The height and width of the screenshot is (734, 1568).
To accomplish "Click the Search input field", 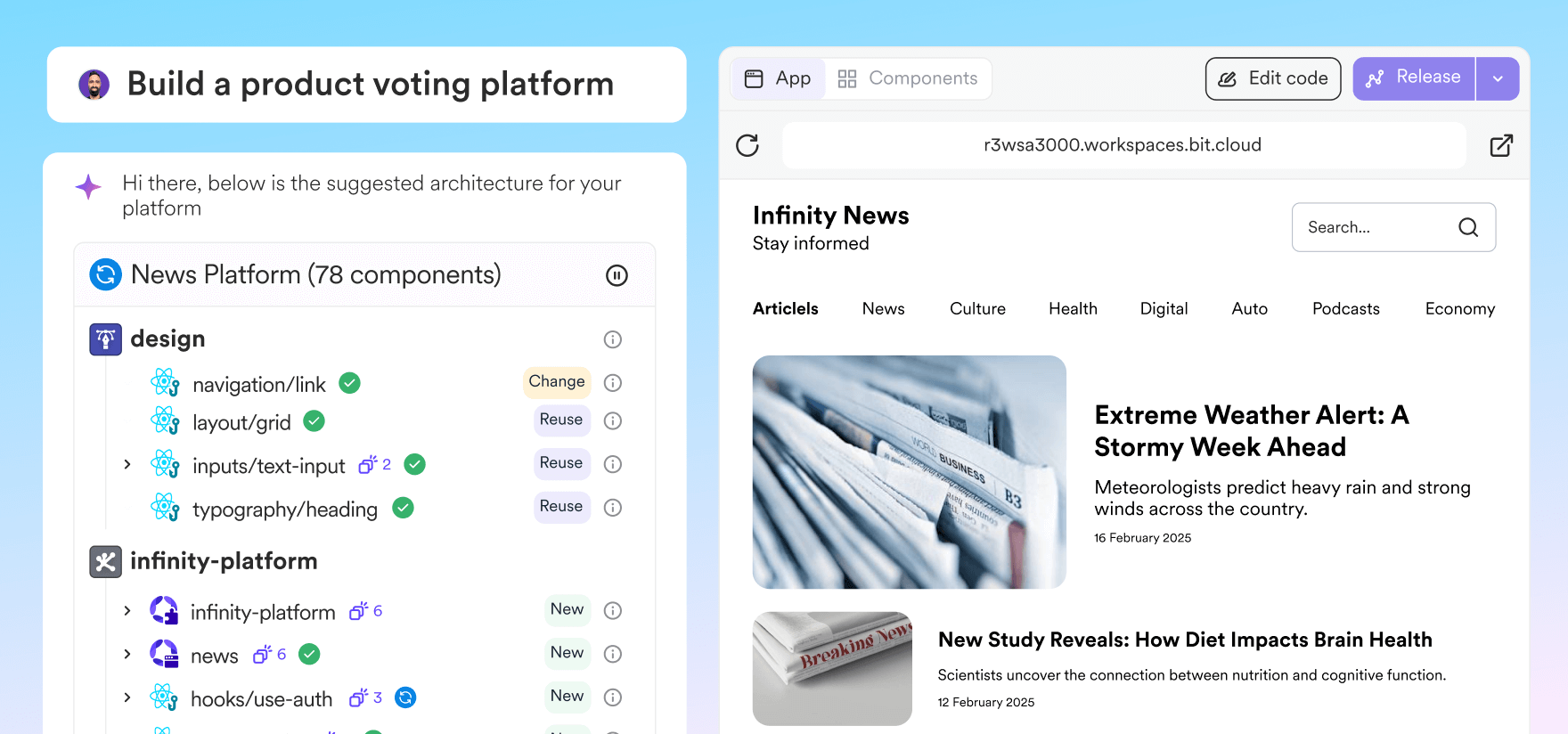I will [x=1393, y=227].
